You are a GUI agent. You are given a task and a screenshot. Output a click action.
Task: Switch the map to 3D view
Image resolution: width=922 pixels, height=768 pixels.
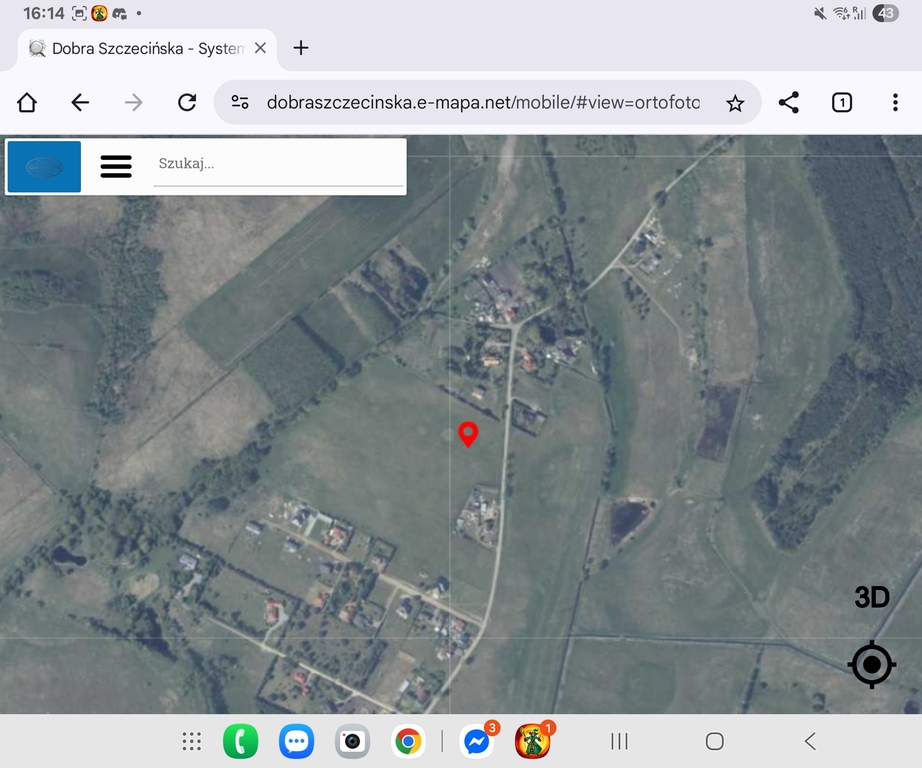tap(871, 598)
